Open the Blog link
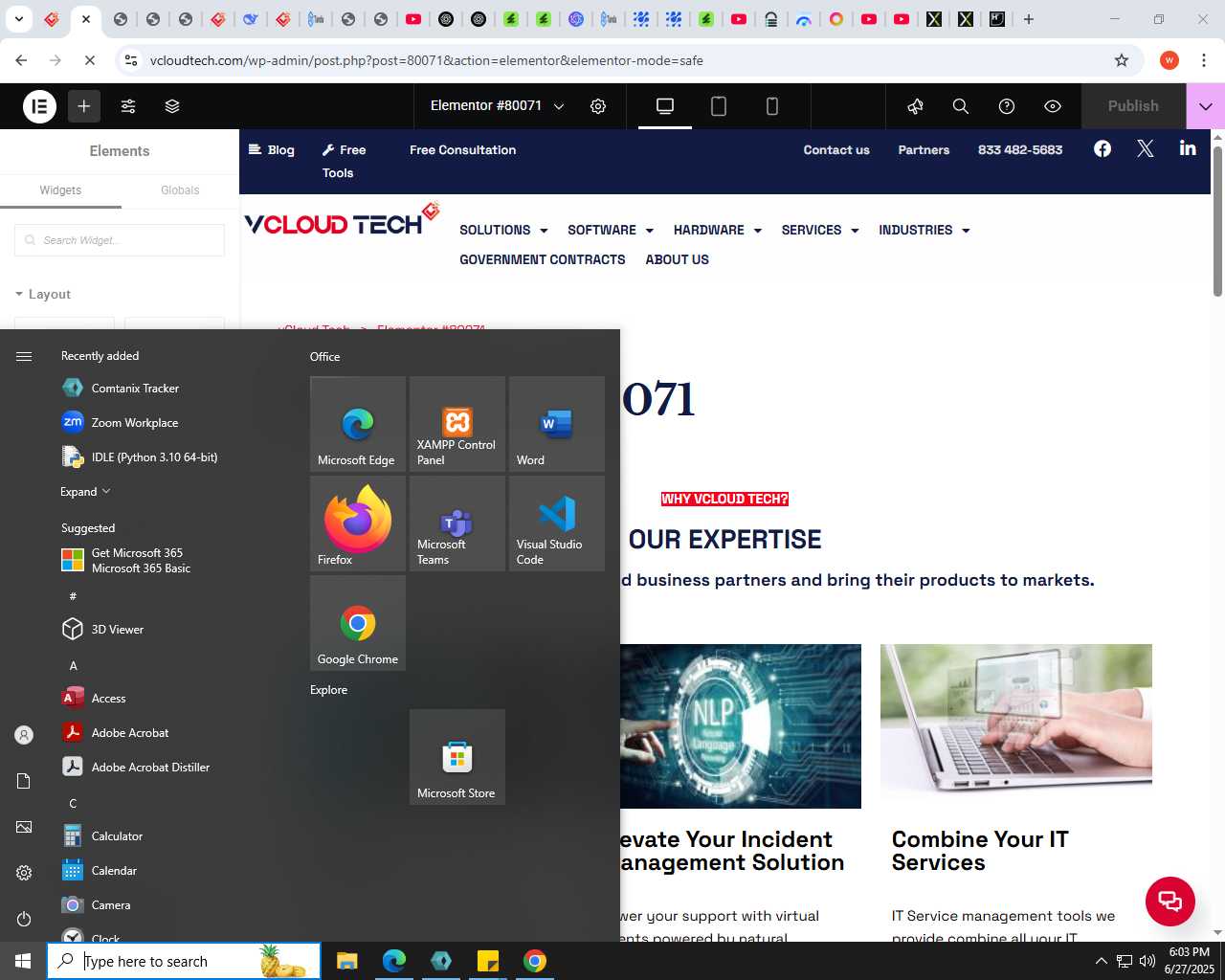Screen dimensions: 1225x980 click(272, 150)
